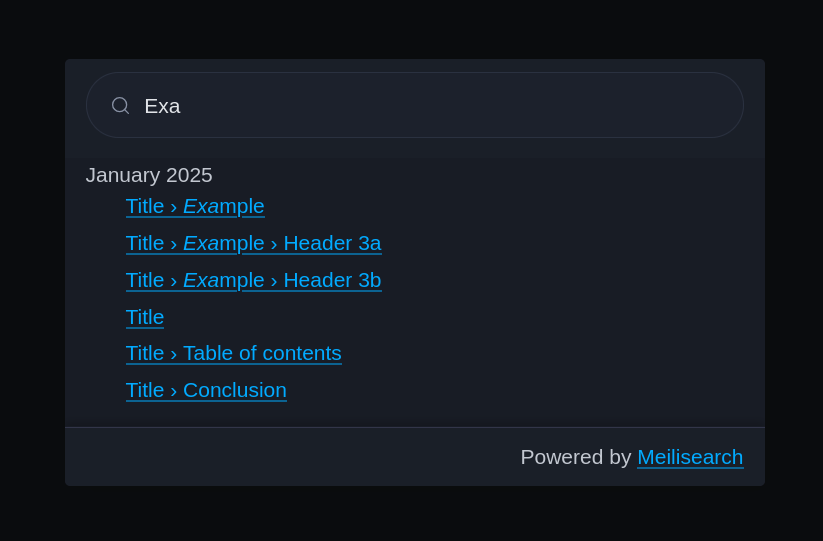Click the "Powered by" footer text
This screenshot has width=823, height=541.
pyautogui.click(x=575, y=457)
